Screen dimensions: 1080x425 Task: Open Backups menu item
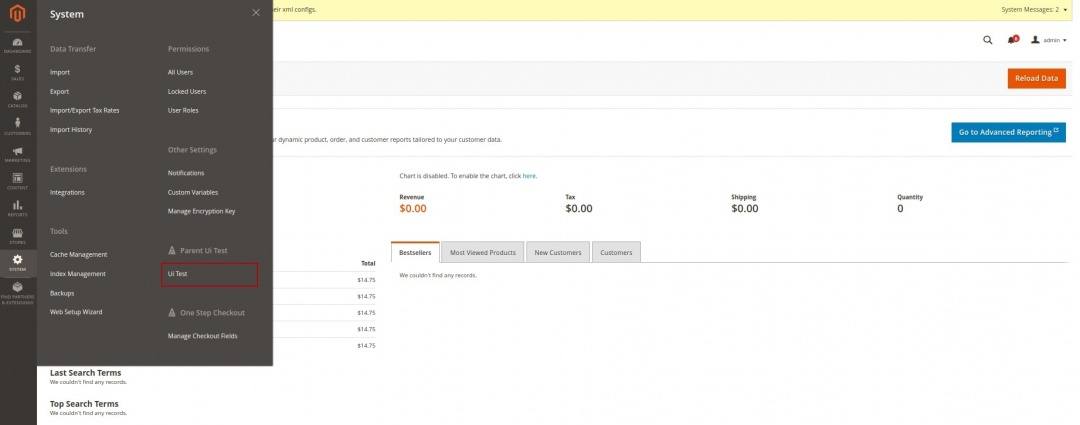[x=62, y=293]
